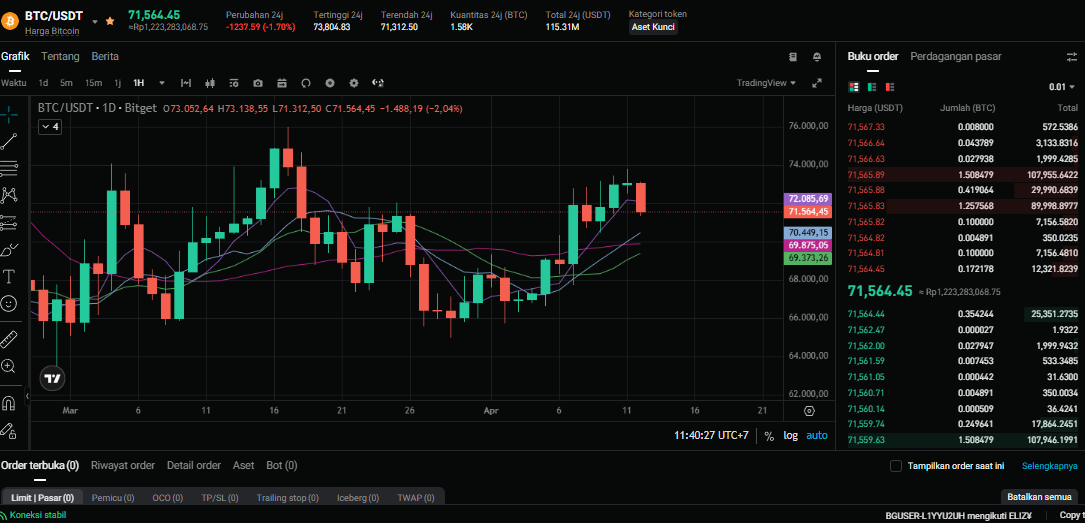Select the trend line drawing tool

pos(9,141)
